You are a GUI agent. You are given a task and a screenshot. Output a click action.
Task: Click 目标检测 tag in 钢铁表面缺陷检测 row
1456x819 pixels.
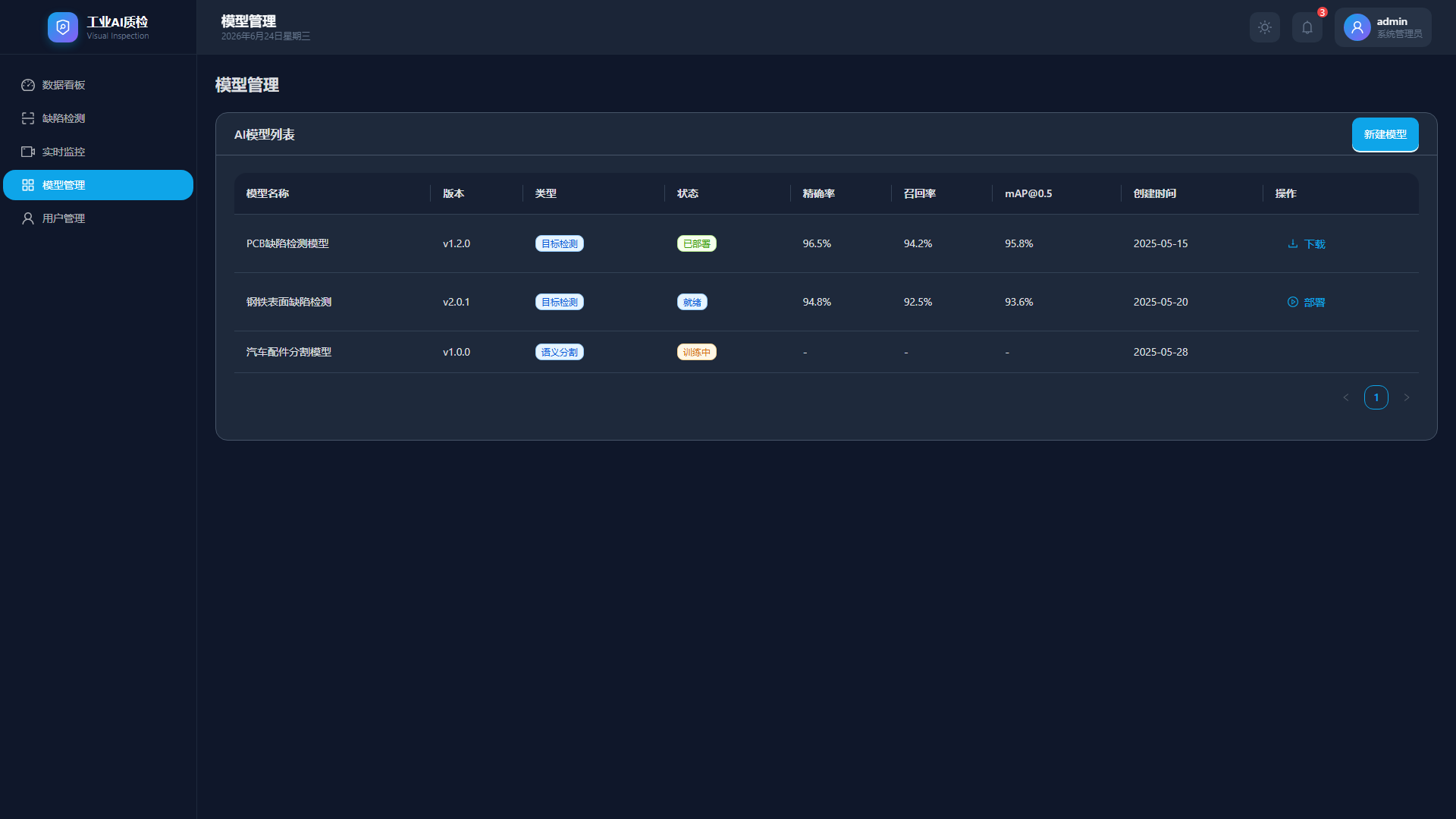pos(560,302)
